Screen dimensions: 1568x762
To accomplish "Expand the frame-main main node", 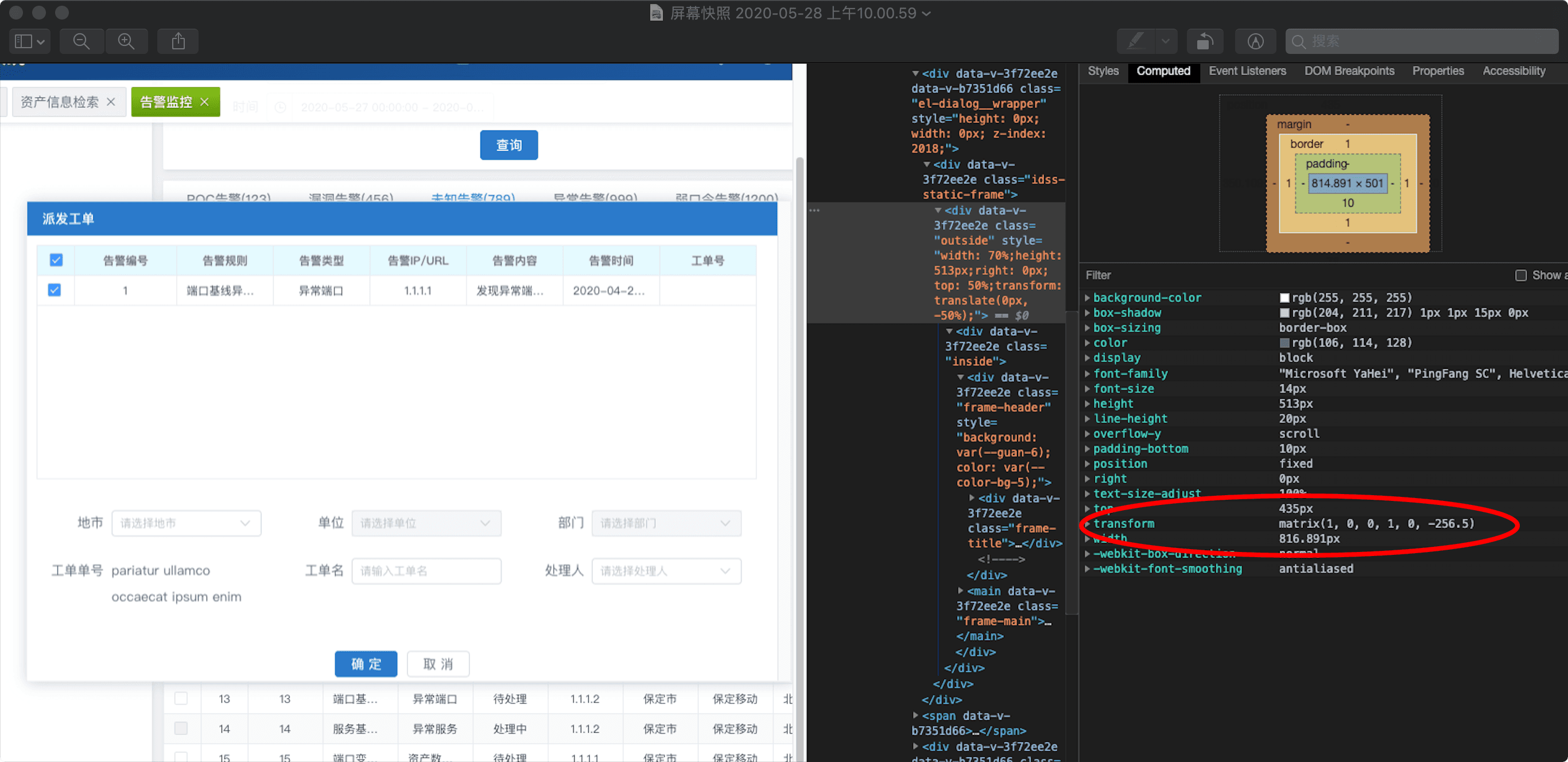I will (x=961, y=590).
